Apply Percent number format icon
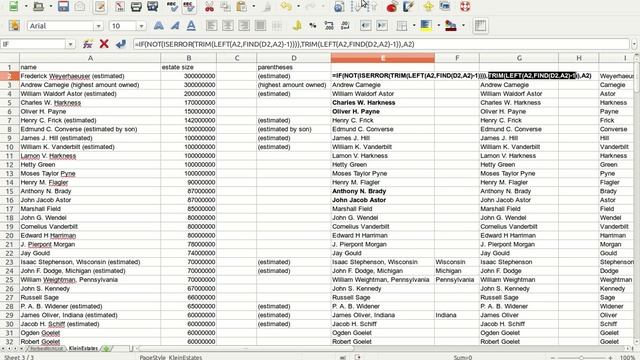This screenshot has height=360, width=640. click(x=313, y=26)
